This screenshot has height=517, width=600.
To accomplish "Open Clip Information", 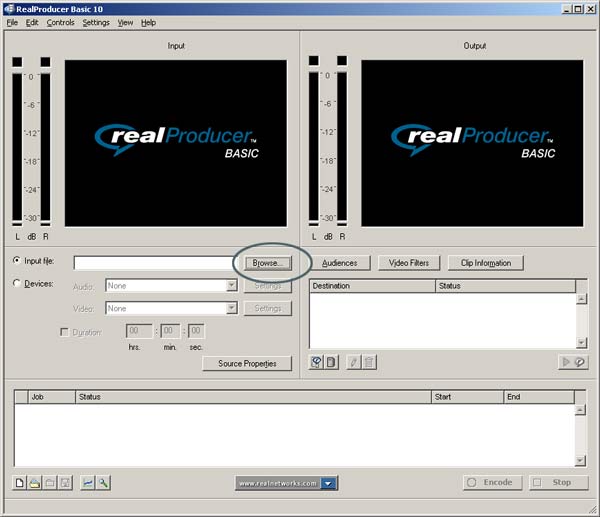I will [x=486, y=263].
